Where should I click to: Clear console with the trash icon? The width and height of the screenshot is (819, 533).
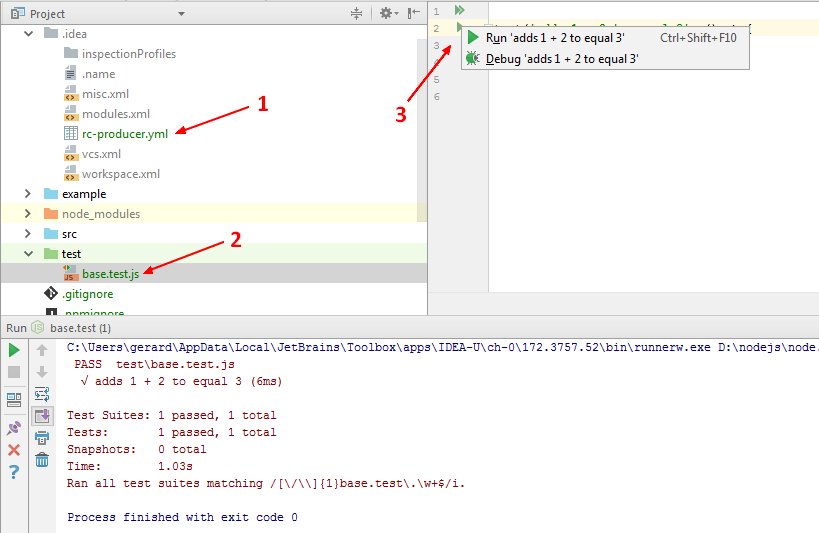point(42,460)
